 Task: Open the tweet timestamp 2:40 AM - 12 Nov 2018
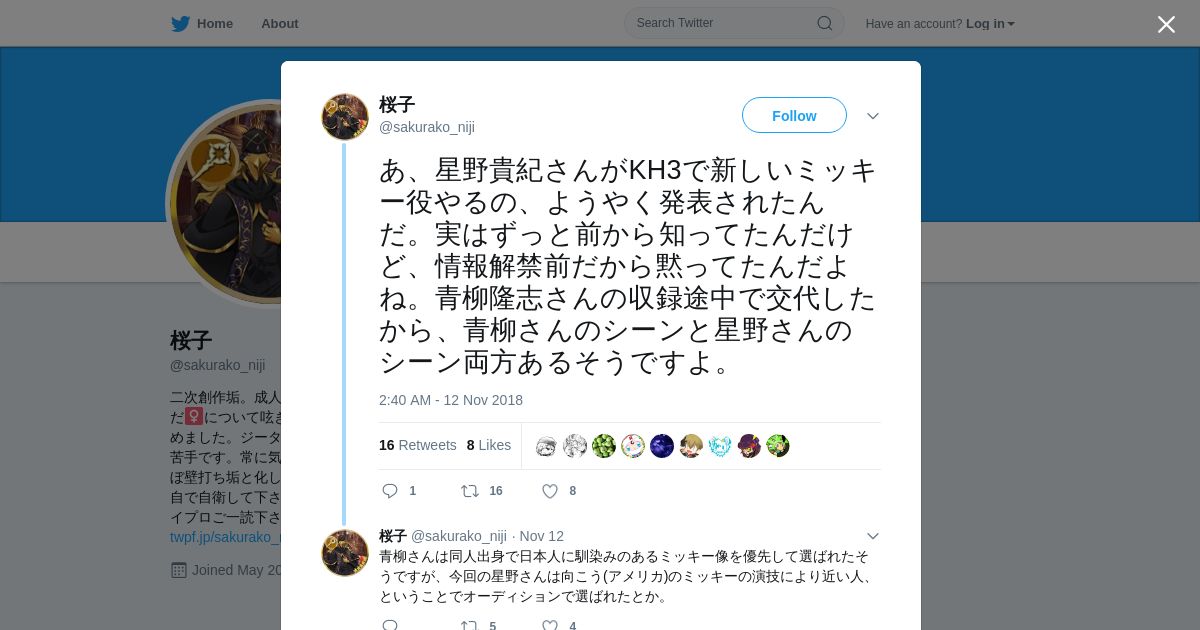coord(451,400)
